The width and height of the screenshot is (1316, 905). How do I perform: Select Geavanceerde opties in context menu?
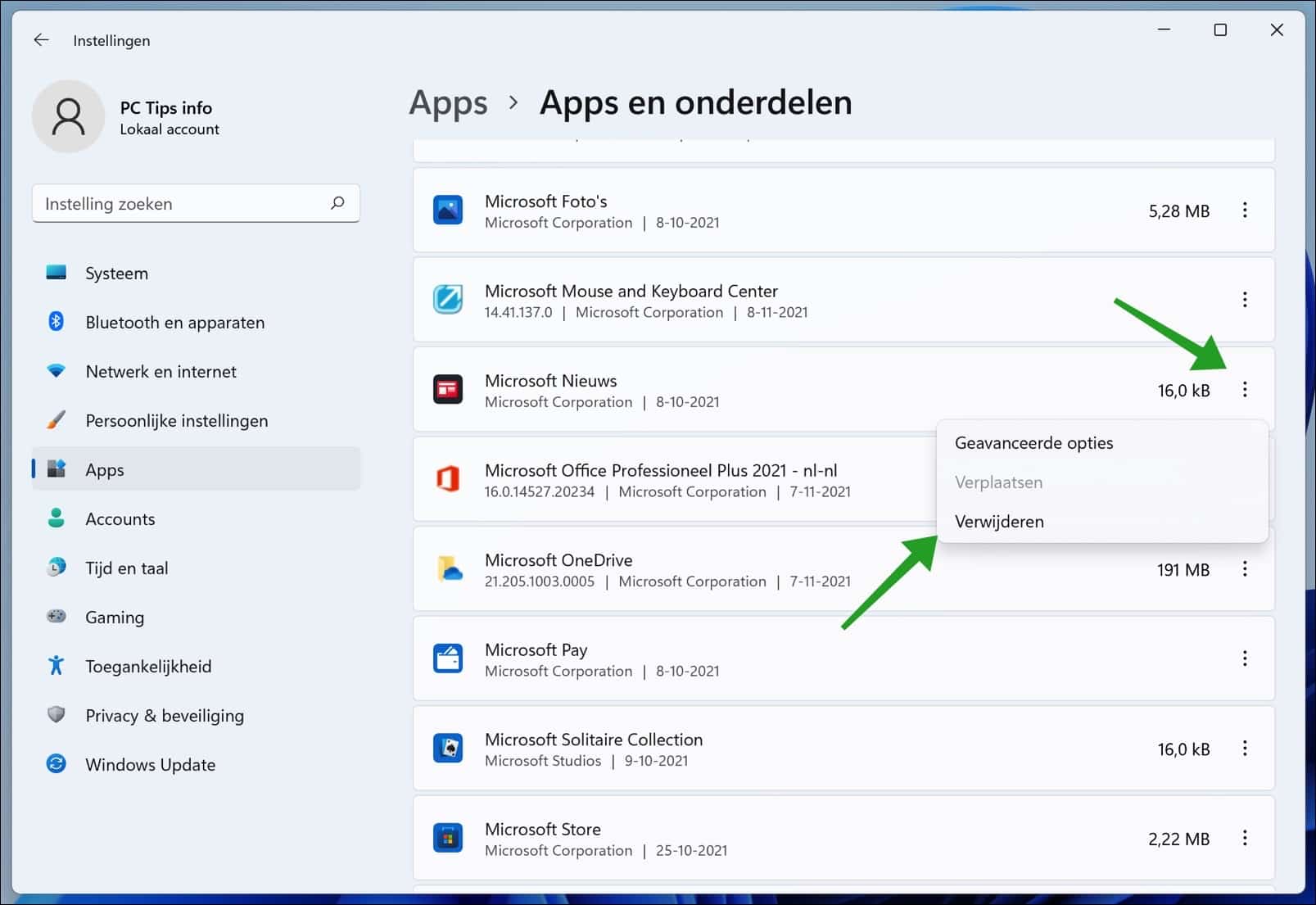point(1101,443)
